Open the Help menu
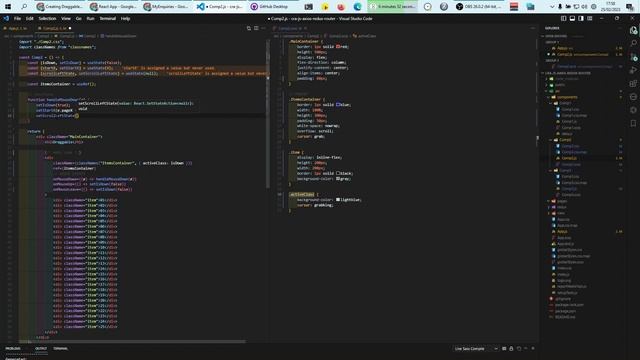Image resolution: width=640 pixels, height=360 pixels. [x=125, y=18]
